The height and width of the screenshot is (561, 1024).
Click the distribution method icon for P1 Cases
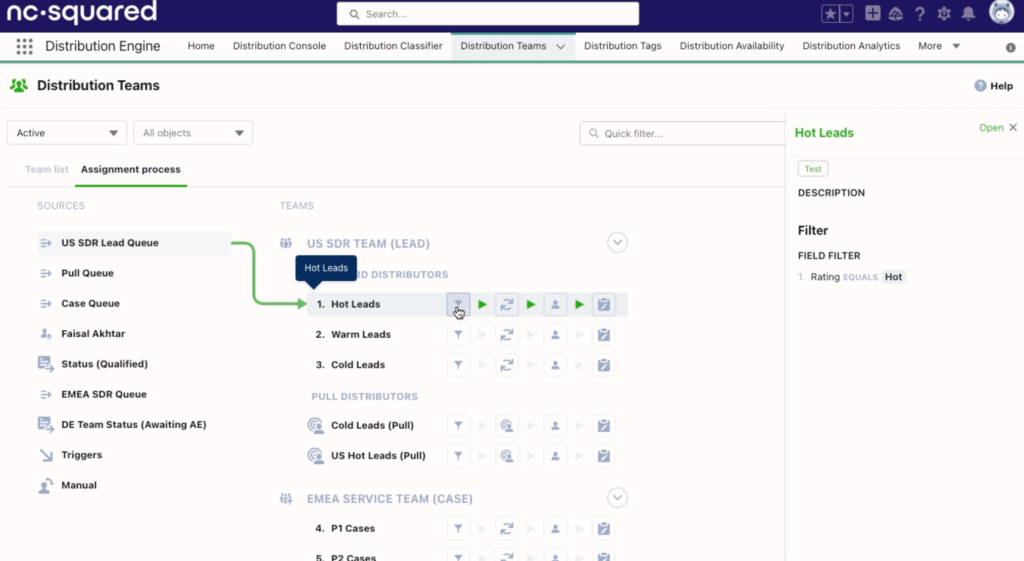point(507,528)
